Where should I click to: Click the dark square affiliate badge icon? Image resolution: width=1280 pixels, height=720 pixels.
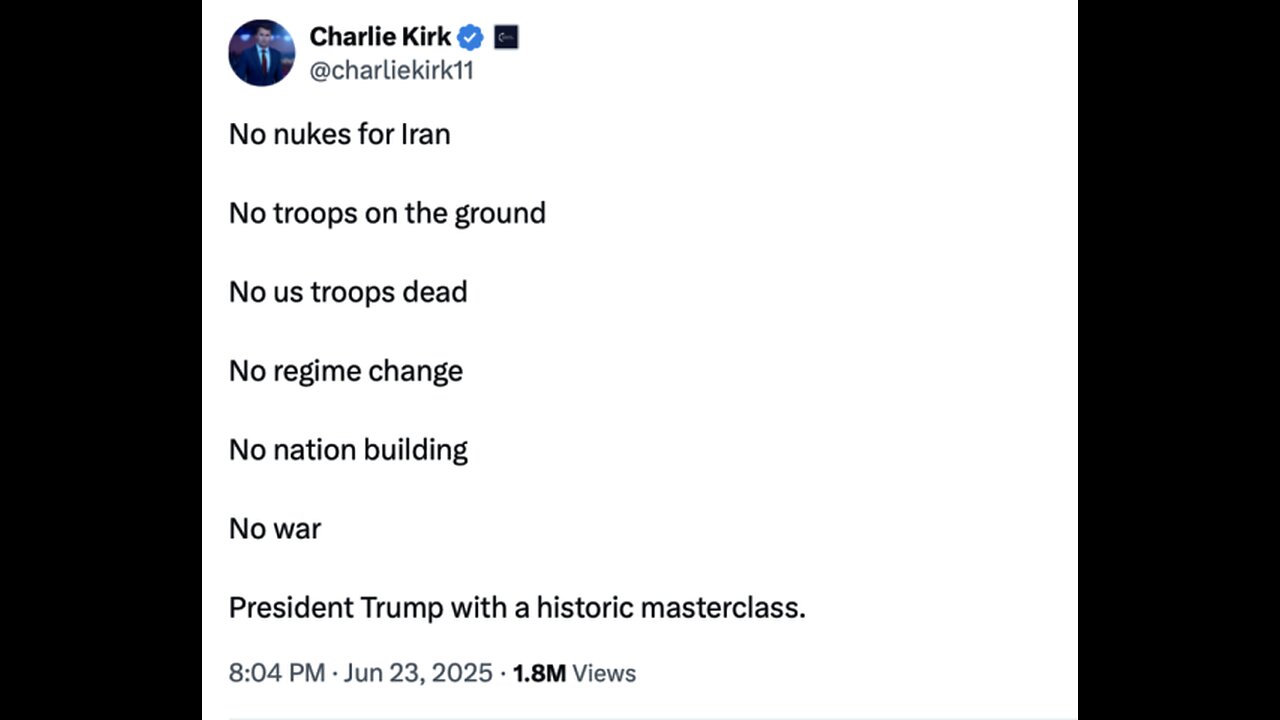point(506,38)
